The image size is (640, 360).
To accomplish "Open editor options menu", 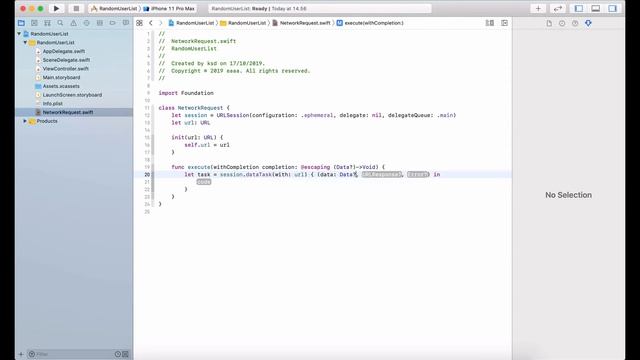I will tap(490, 23).
